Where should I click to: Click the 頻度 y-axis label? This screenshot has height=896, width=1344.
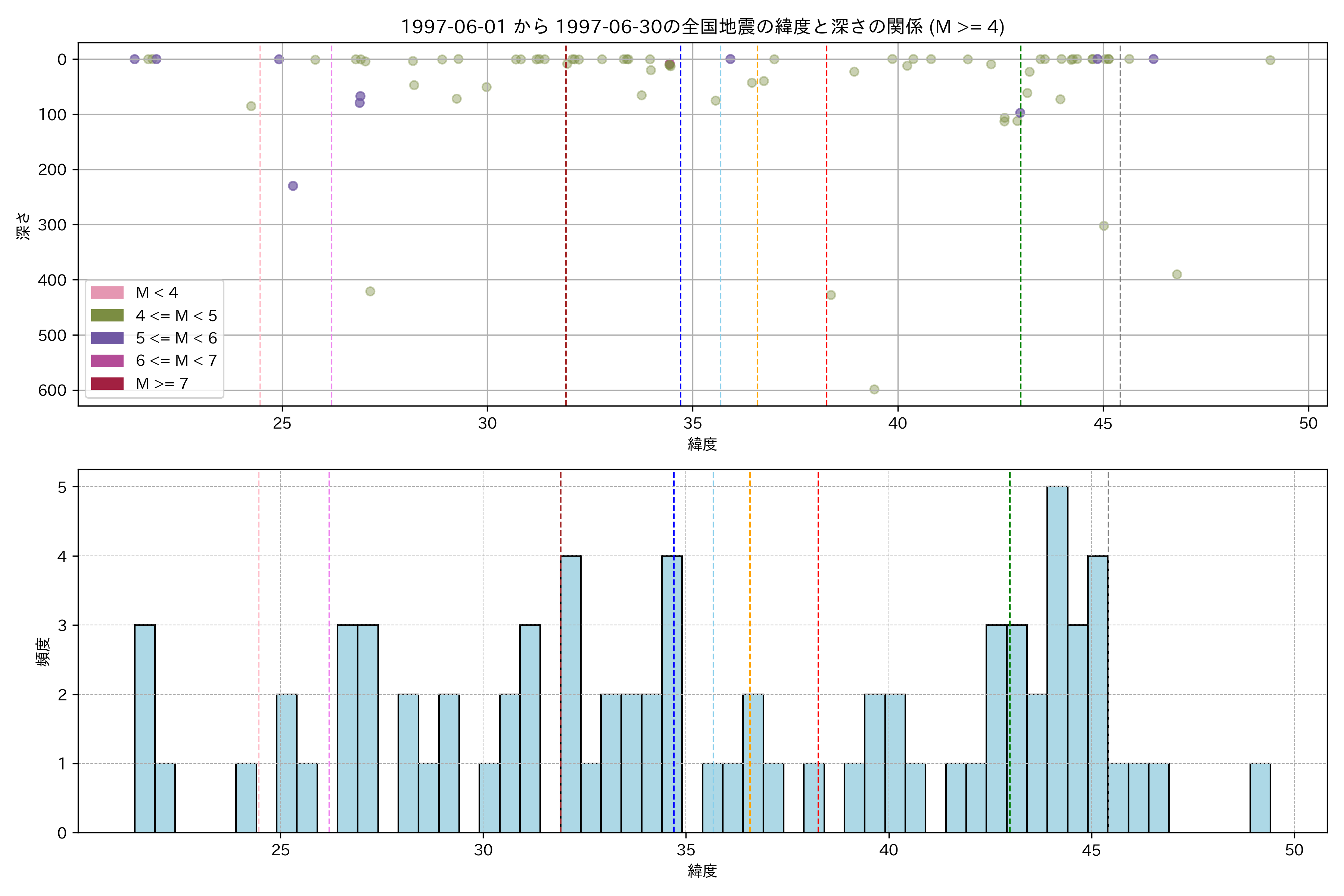click(43, 651)
